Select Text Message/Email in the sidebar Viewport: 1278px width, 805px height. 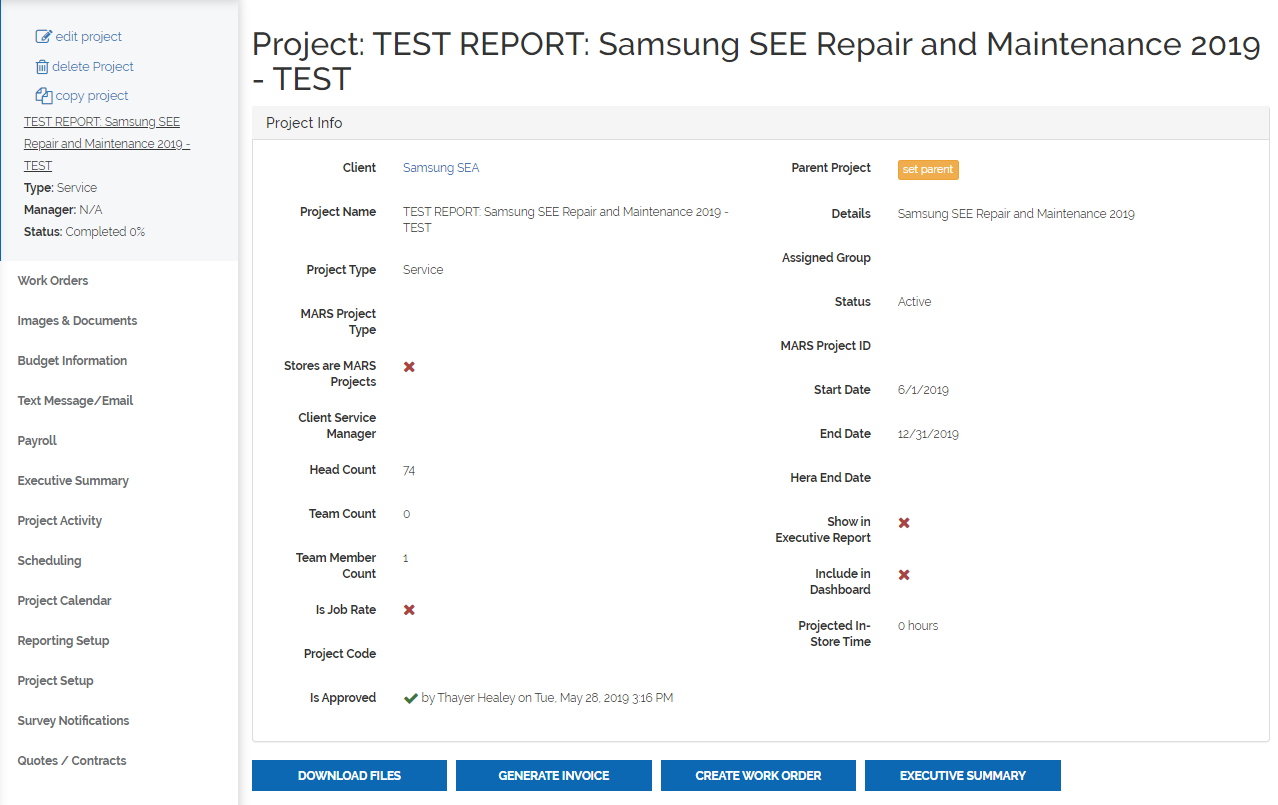75,401
